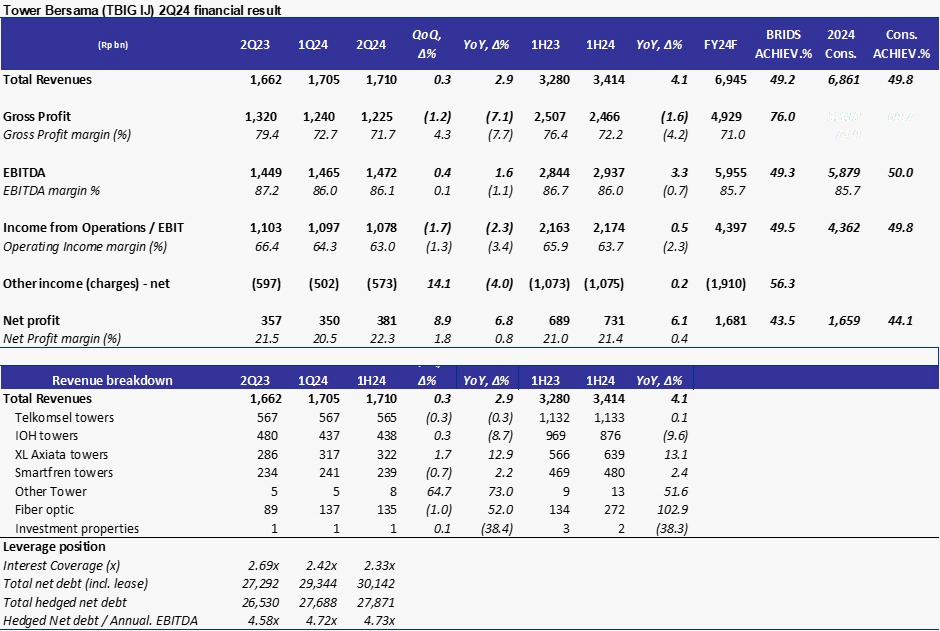The width and height of the screenshot is (940, 631).
Task: Click the 'Telkomsel towers' row label
Action: [x=64, y=418]
